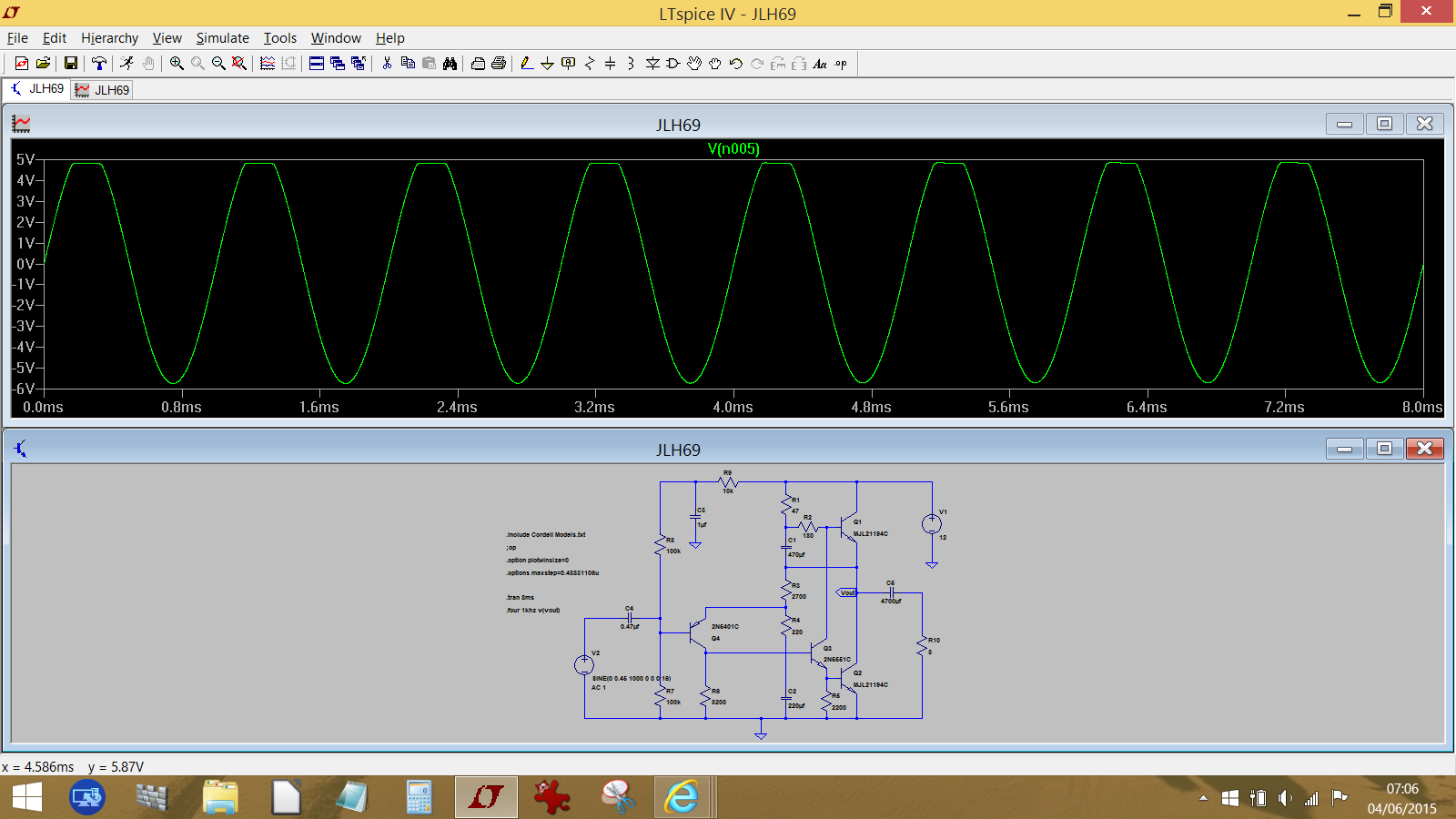Save the schematic with the floppy icon

(x=70, y=64)
